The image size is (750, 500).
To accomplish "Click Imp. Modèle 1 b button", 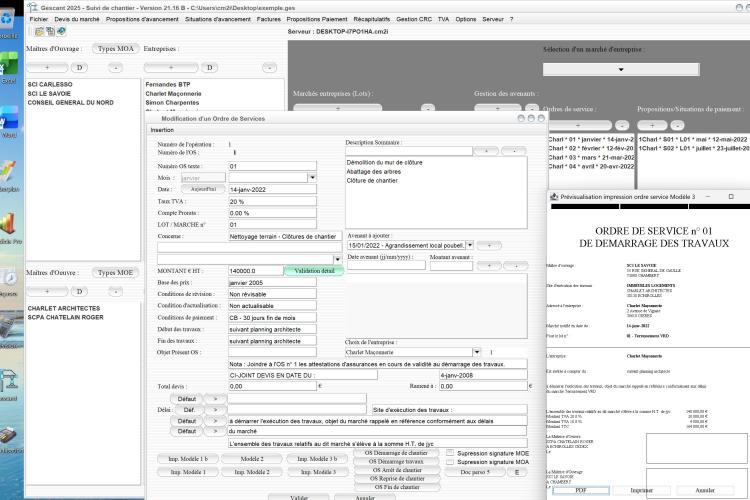I will point(188,459).
